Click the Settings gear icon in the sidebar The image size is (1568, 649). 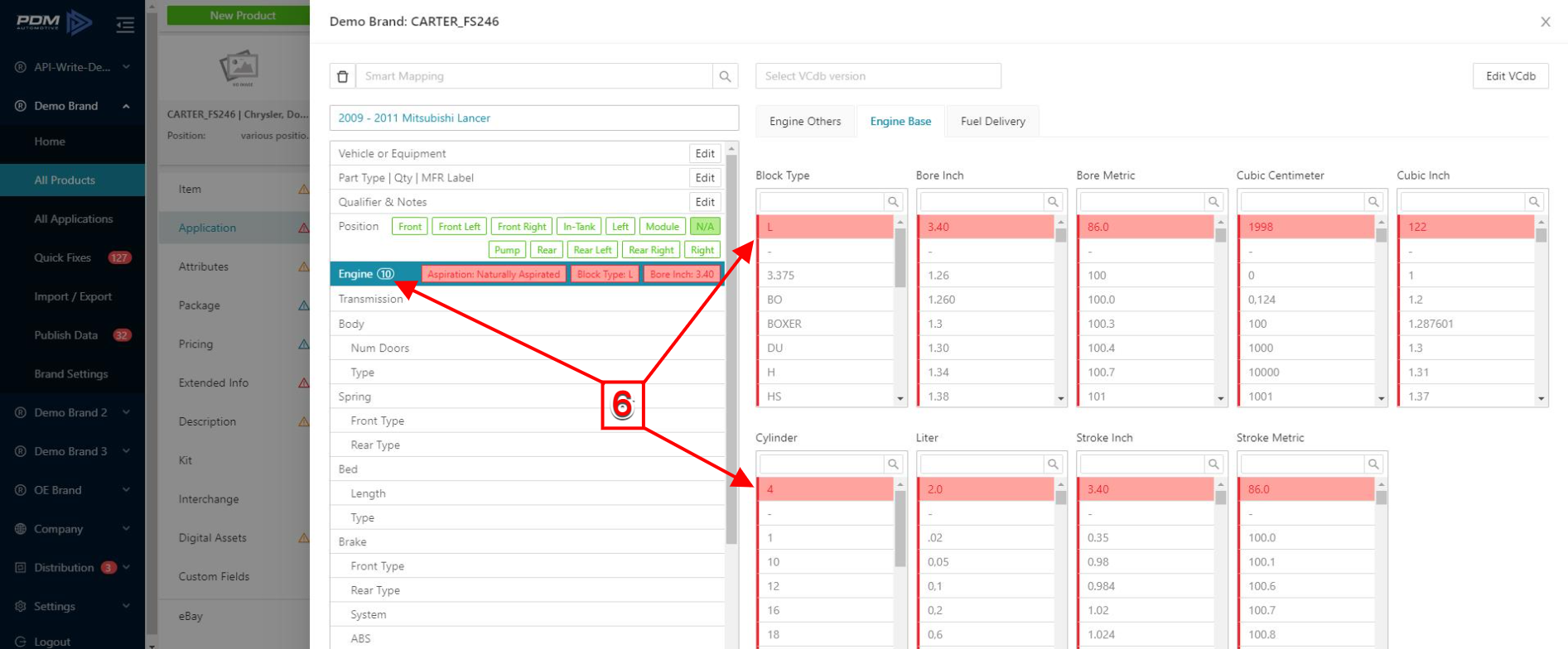(20, 606)
